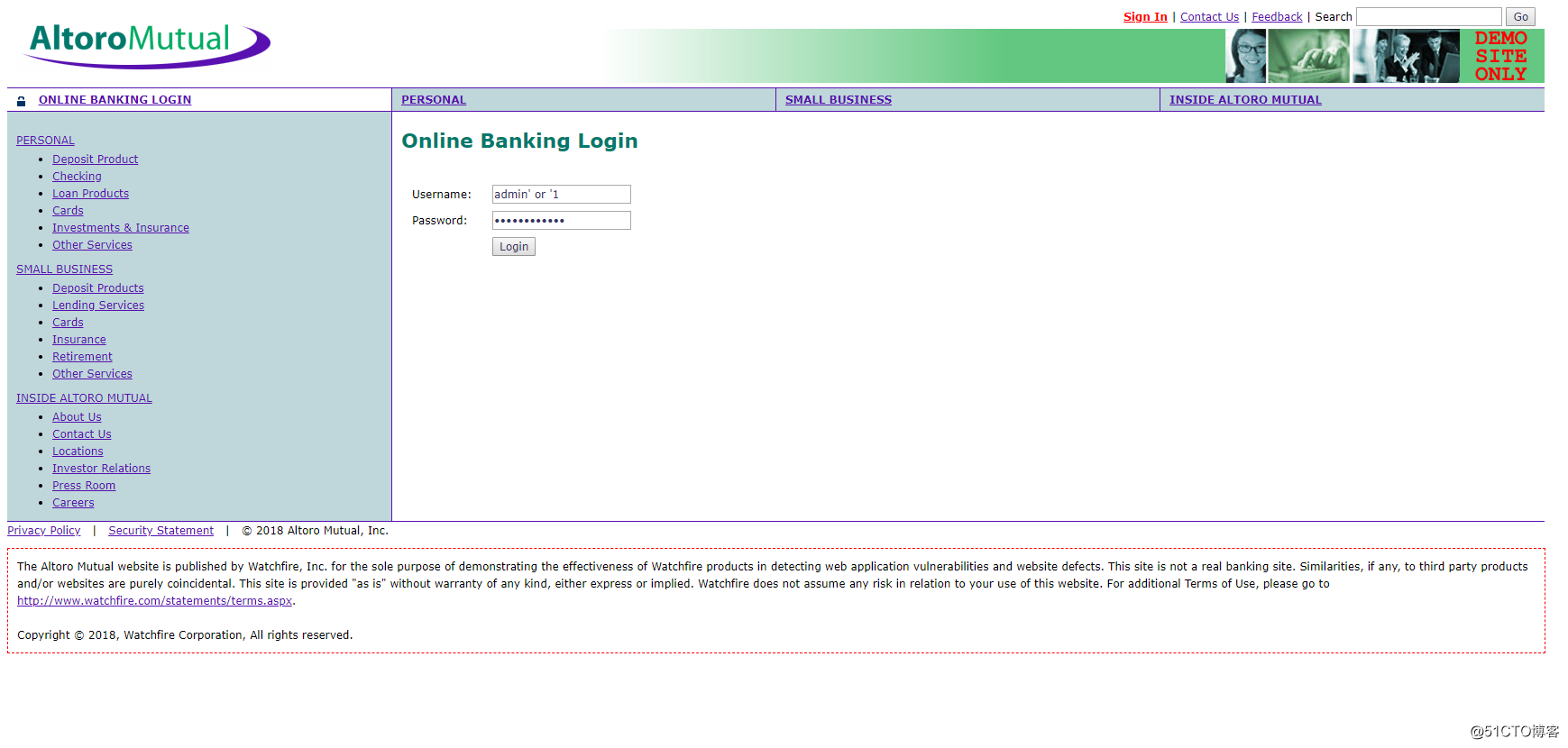Open PERSONAL heading in sidebar
Viewport: 1568px width, 748px height.
pyautogui.click(x=45, y=141)
